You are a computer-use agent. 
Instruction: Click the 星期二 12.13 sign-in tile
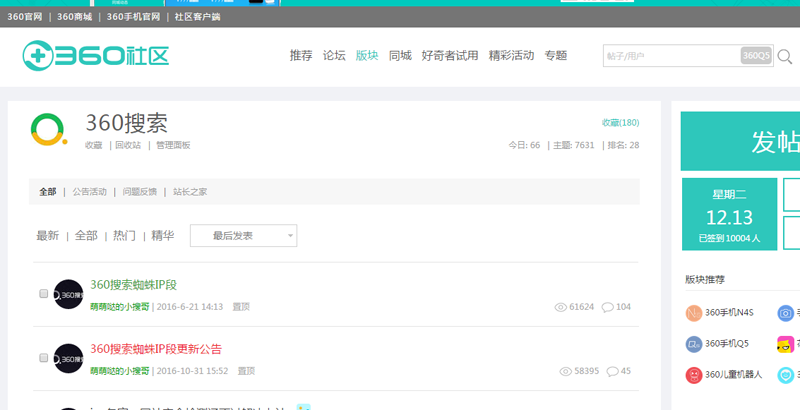[730, 214]
